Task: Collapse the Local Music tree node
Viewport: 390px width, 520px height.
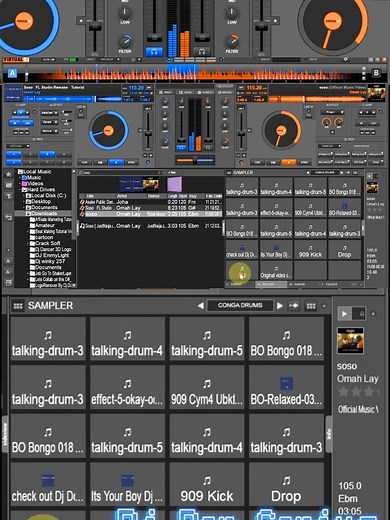Action: click(16, 172)
